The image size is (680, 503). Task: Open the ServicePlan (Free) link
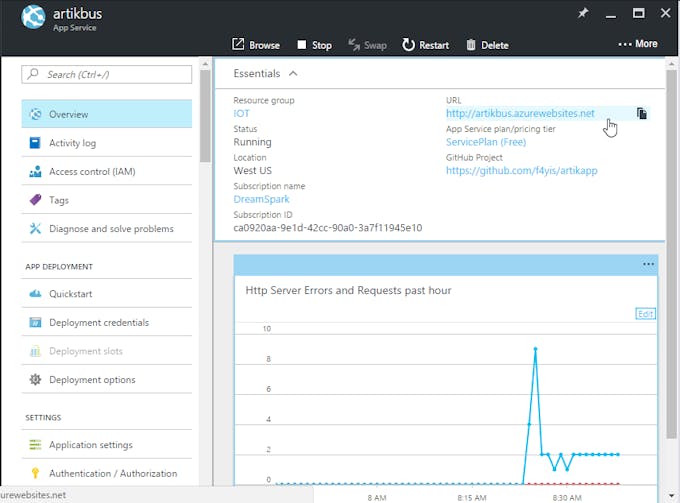pyautogui.click(x=486, y=142)
